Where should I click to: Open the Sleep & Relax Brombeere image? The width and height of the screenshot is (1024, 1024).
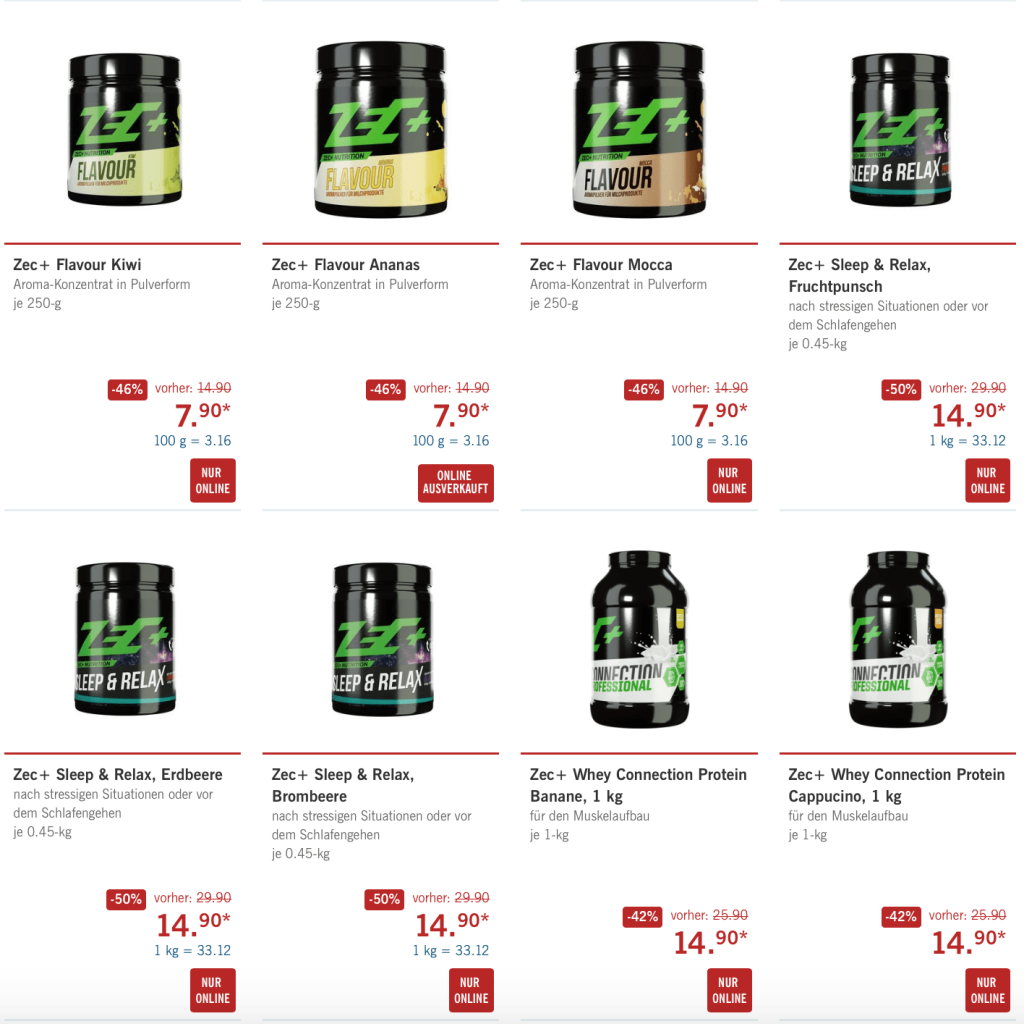pyautogui.click(x=382, y=639)
